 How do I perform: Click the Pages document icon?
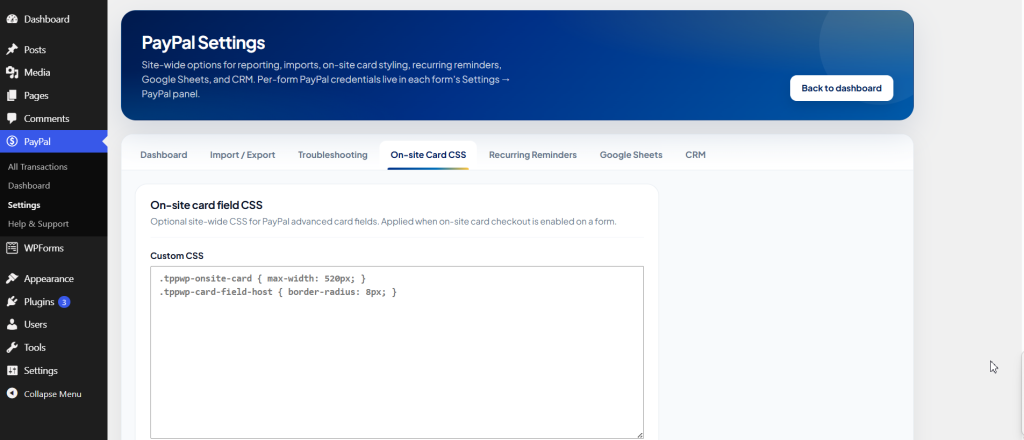coord(12,95)
